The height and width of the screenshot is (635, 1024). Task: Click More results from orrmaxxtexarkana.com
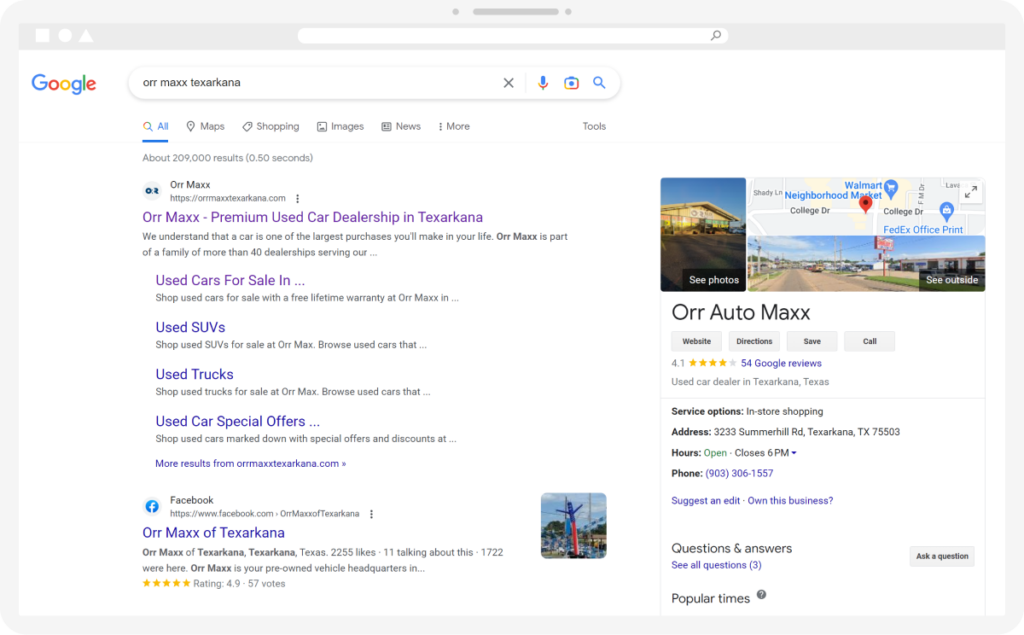click(x=251, y=464)
